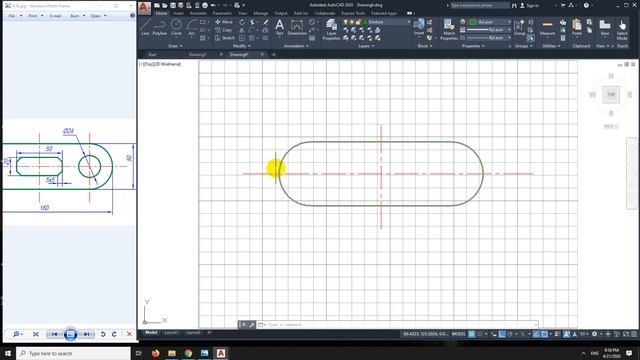
Task: Select the Polyline tool
Action: pyautogui.click(x=160, y=27)
